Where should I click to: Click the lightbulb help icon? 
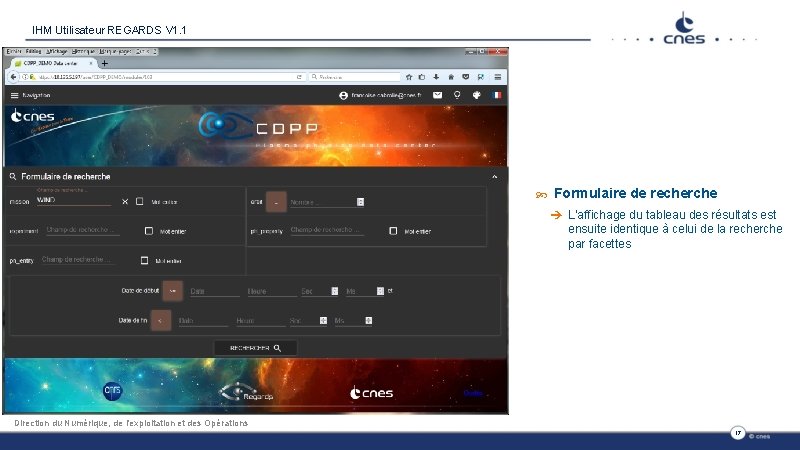pyautogui.click(x=457, y=95)
